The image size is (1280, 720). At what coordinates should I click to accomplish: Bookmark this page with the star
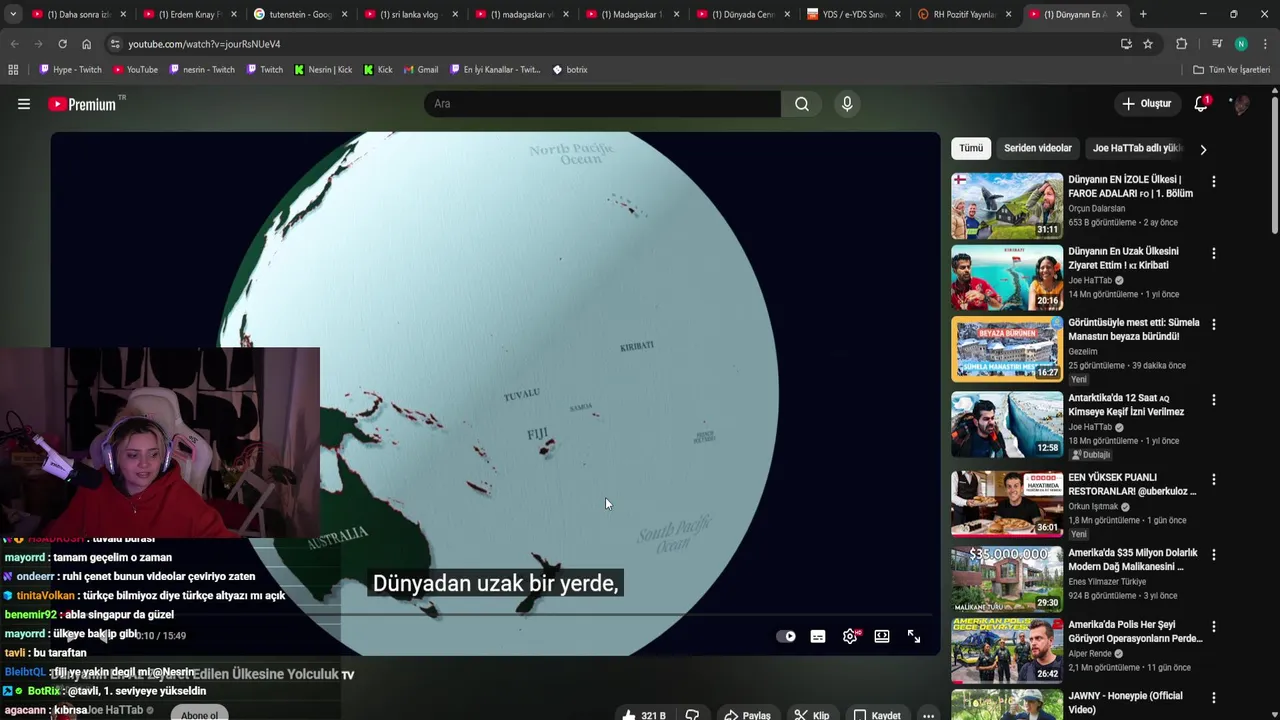click(1148, 44)
